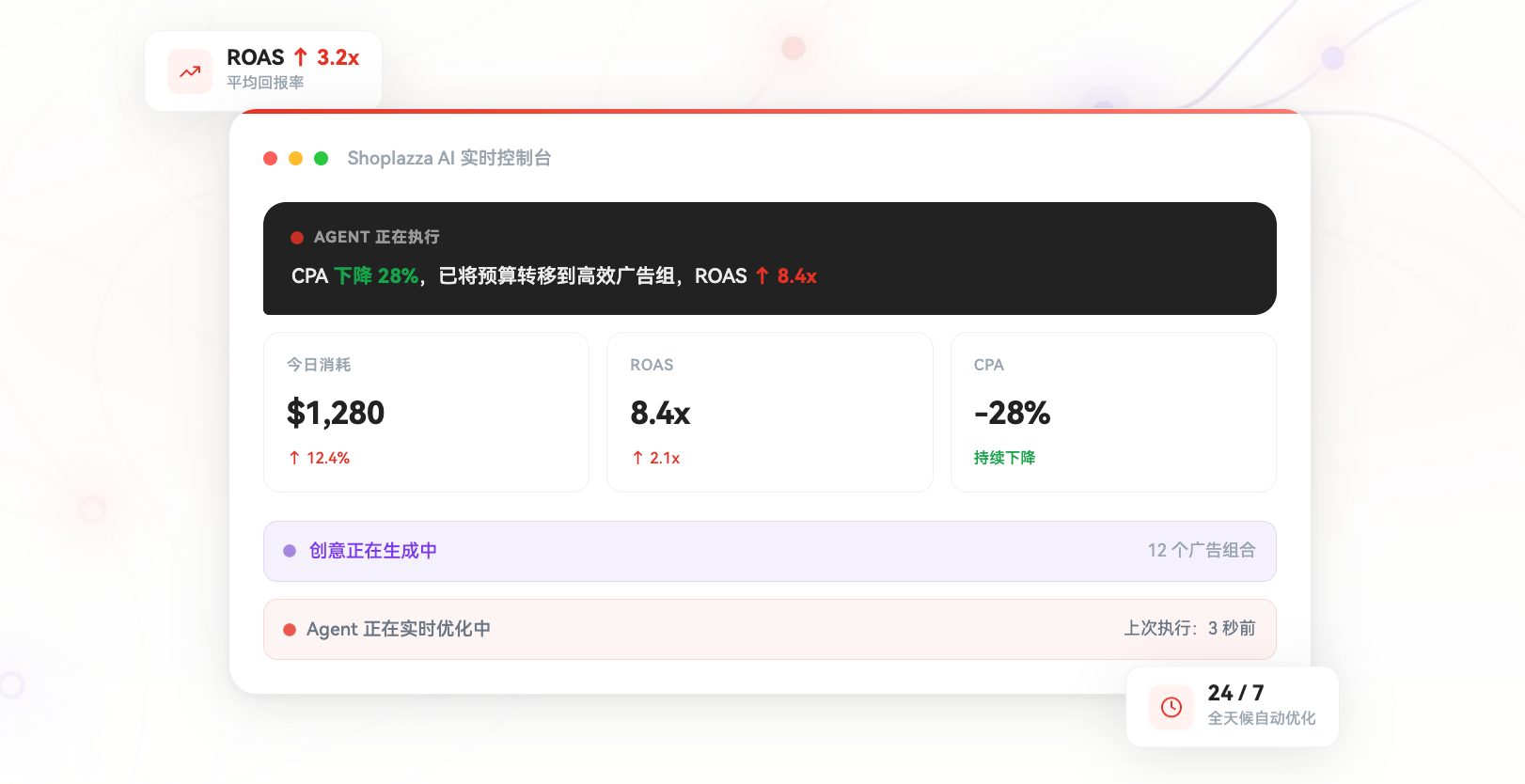Click the red 8.4x value in dark banner

pos(796,275)
